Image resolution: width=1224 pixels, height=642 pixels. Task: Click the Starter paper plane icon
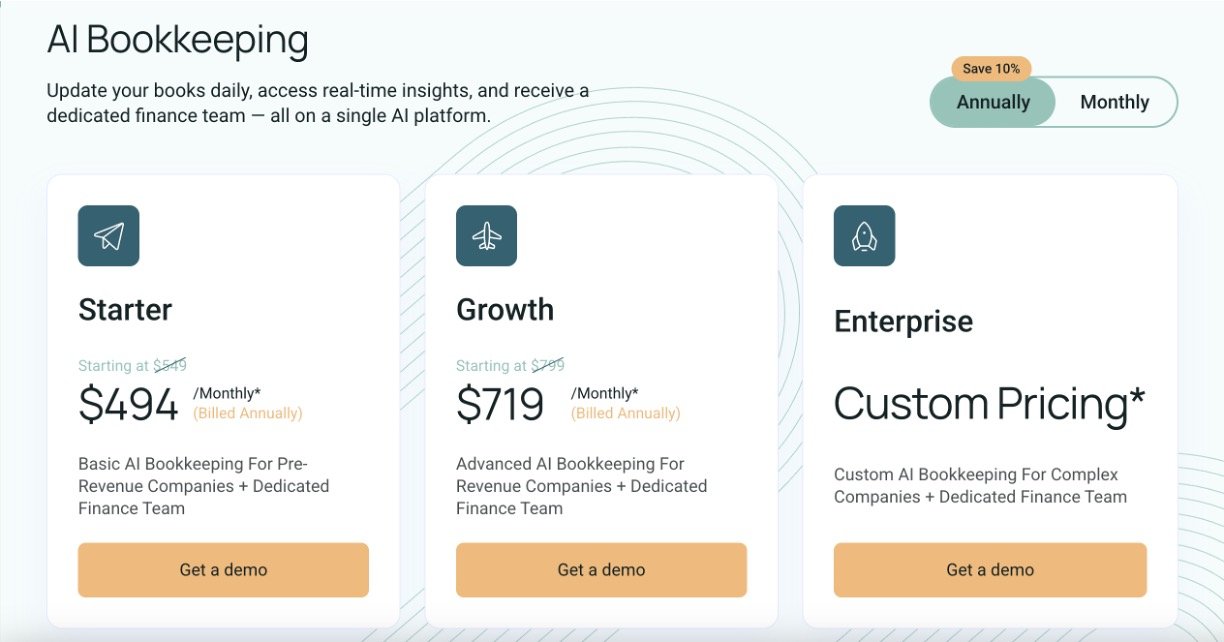[x=108, y=236]
